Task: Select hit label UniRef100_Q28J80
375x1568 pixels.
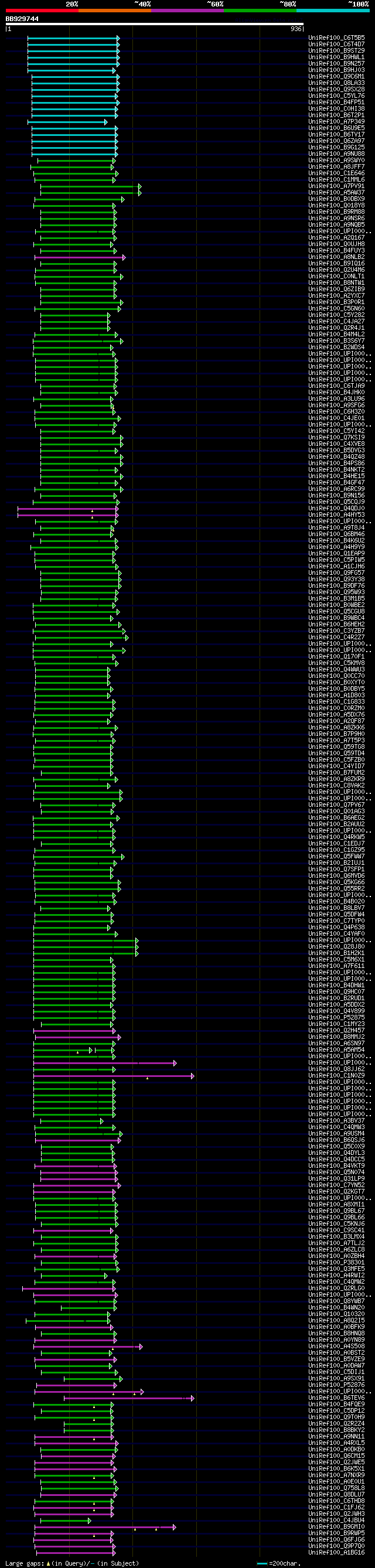Action: click(337, 946)
